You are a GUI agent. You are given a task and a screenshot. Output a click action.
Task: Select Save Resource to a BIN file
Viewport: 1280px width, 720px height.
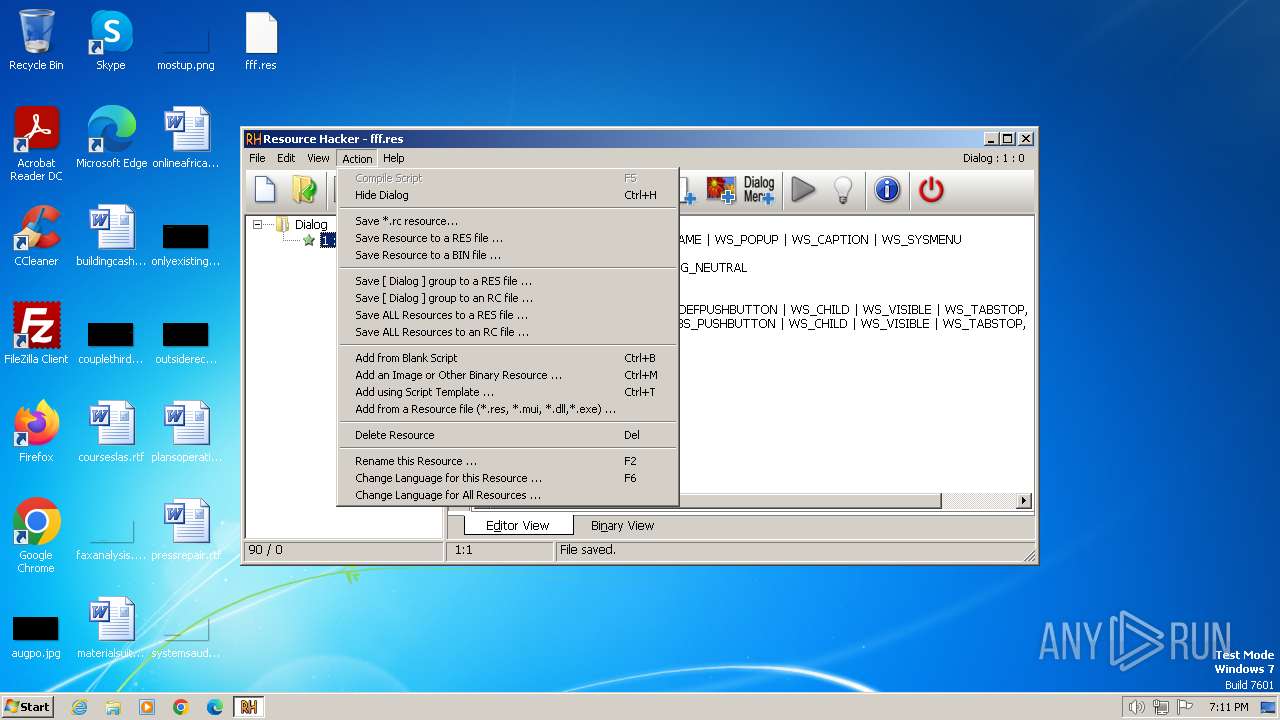click(x=507, y=255)
